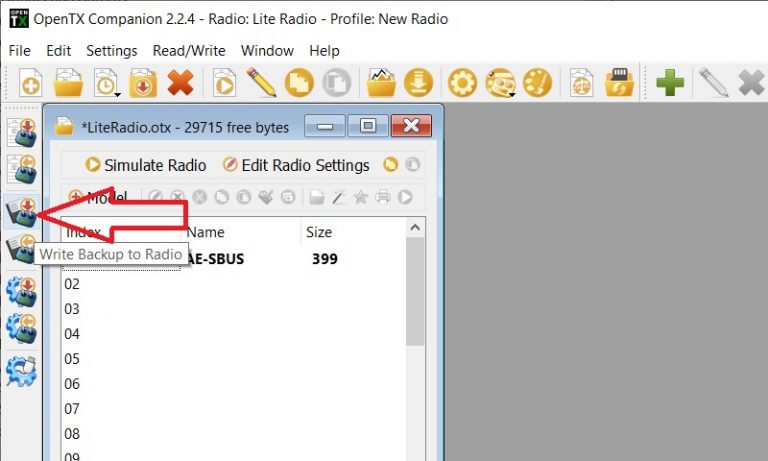The height and width of the screenshot is (461, 768).
Task: Open the recent files clock dropdown
Action: (x=106, y=83)
